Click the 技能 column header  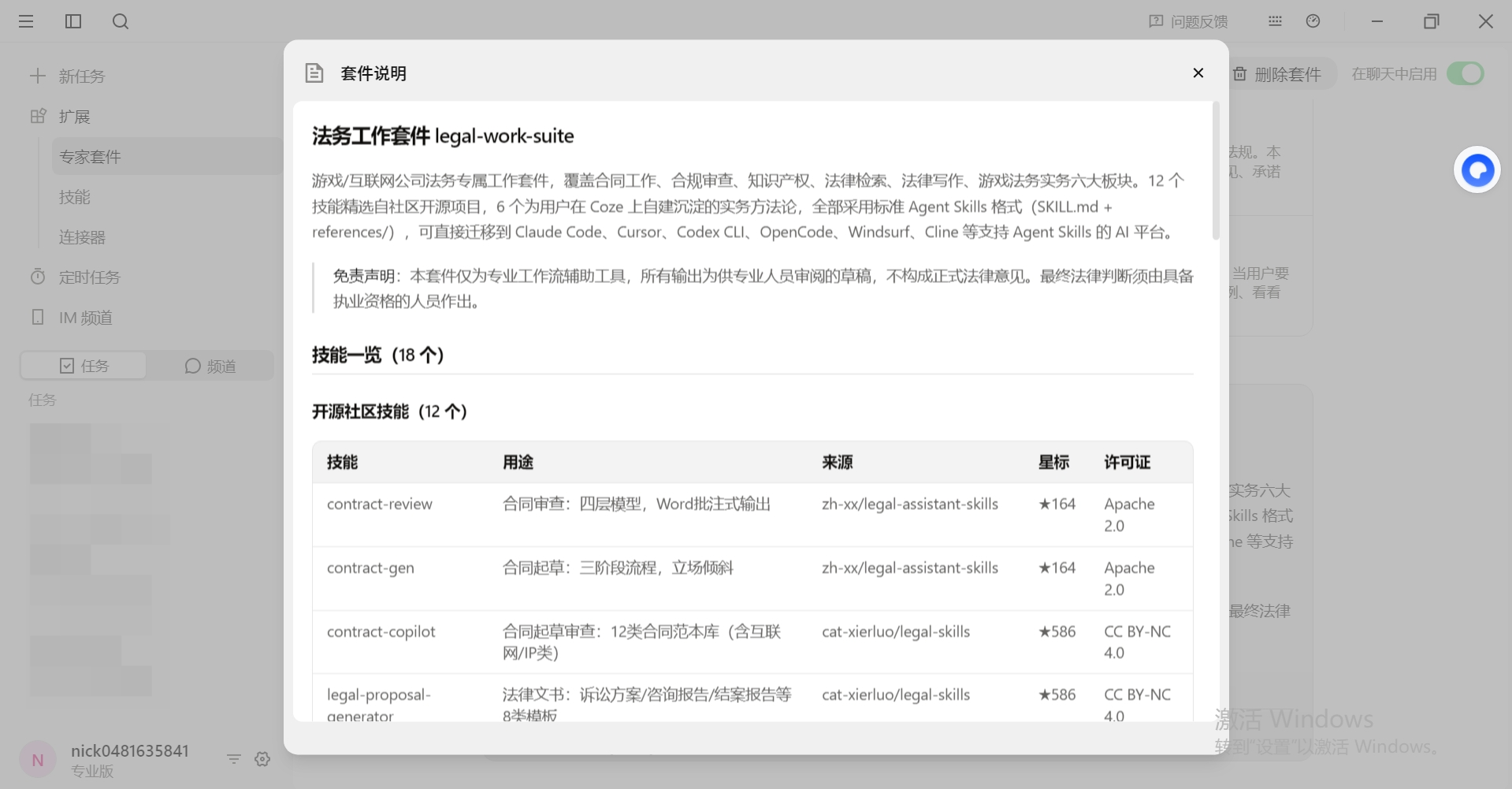[343, 462]
